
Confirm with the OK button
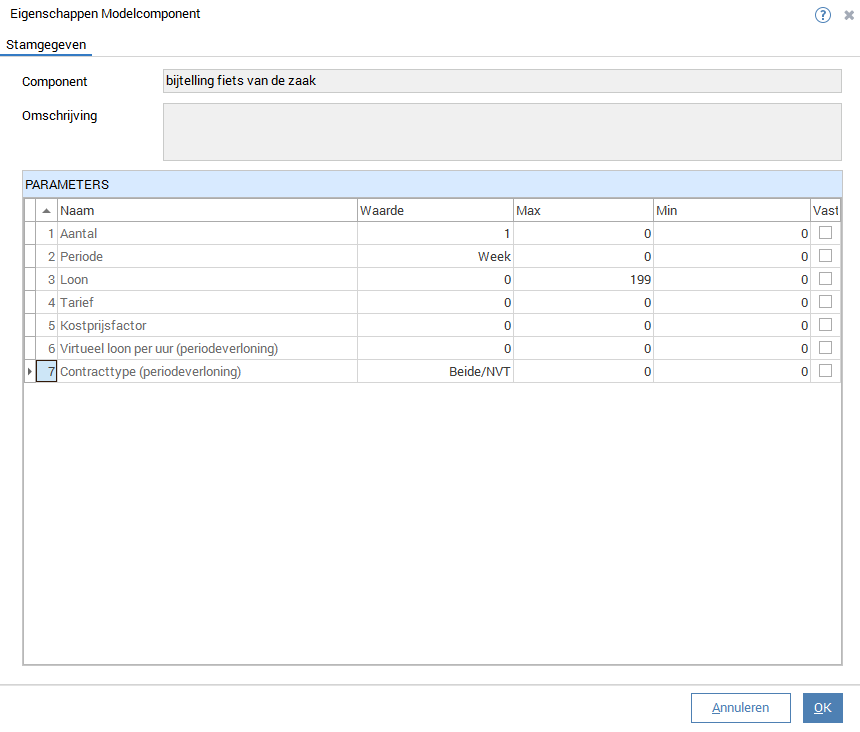(822, 708)
